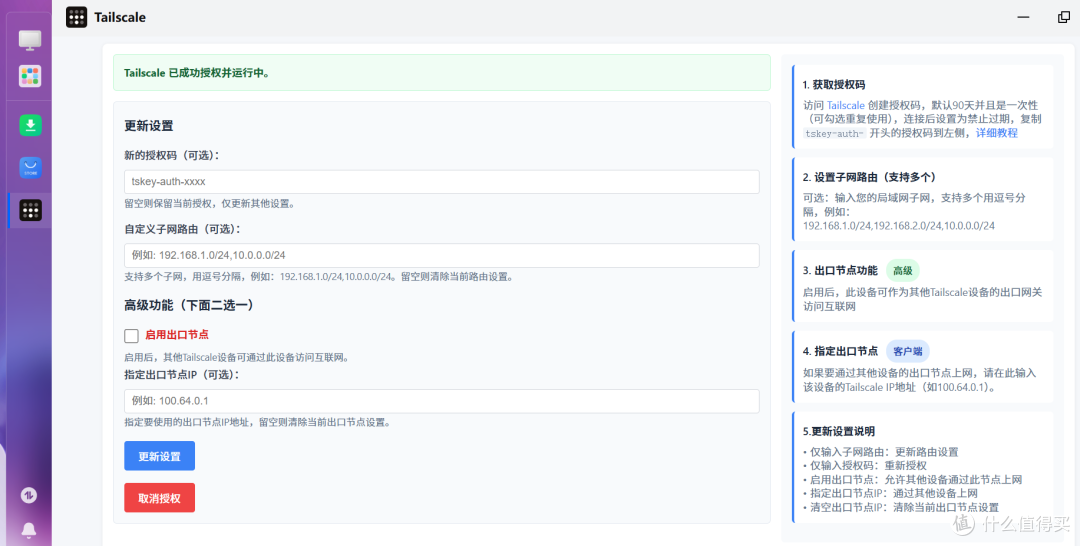Click the 5.更新设置说明 heading
The width and height of the screenshot is (1080, 546).
[838, 432]
